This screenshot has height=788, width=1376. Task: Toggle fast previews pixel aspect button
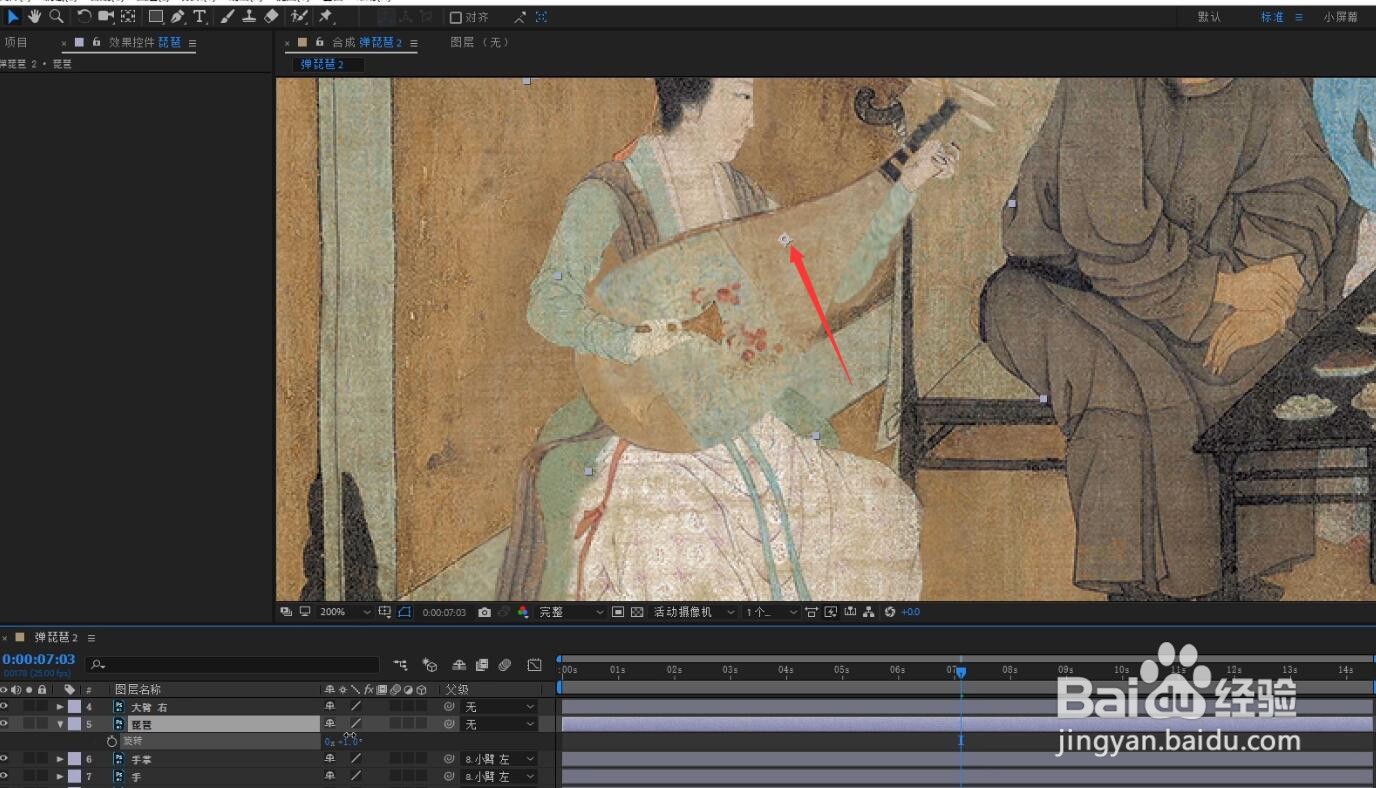pyautogui.click(x=830, y=612)
